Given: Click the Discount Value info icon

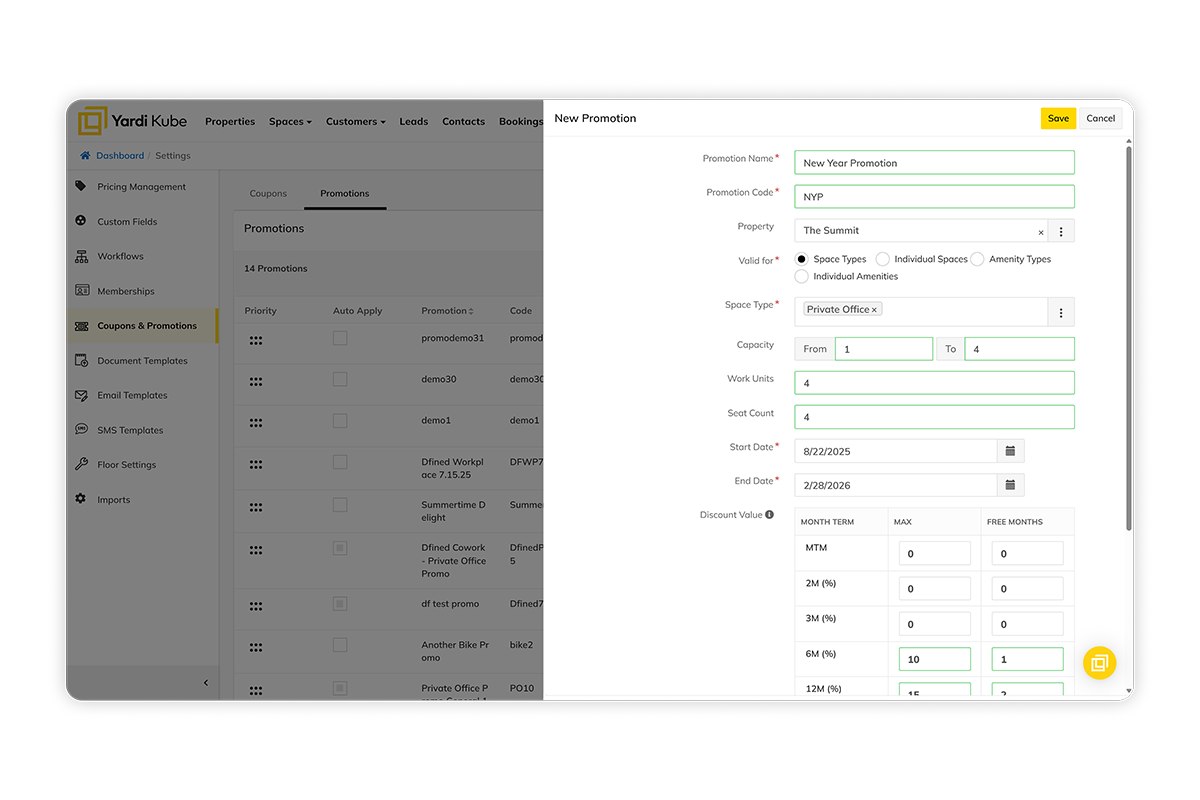Looking at the screenshot, I should coord(769,515).
